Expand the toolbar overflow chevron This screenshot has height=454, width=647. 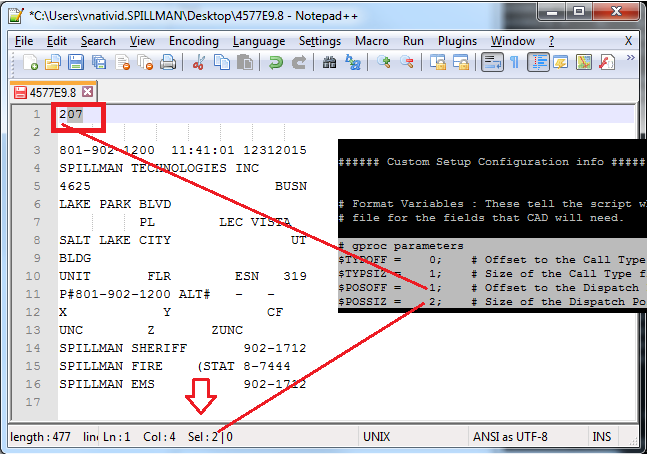630,58
